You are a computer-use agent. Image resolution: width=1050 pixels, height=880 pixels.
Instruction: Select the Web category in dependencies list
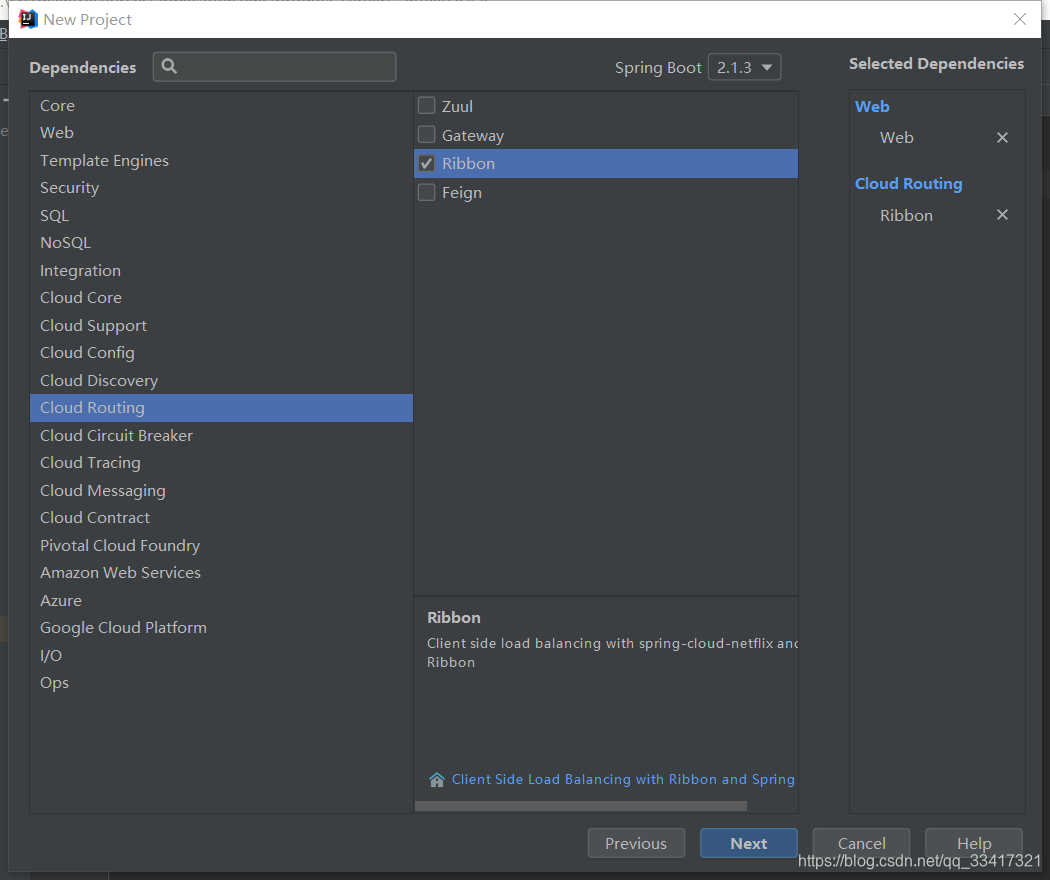pos(221,133)
